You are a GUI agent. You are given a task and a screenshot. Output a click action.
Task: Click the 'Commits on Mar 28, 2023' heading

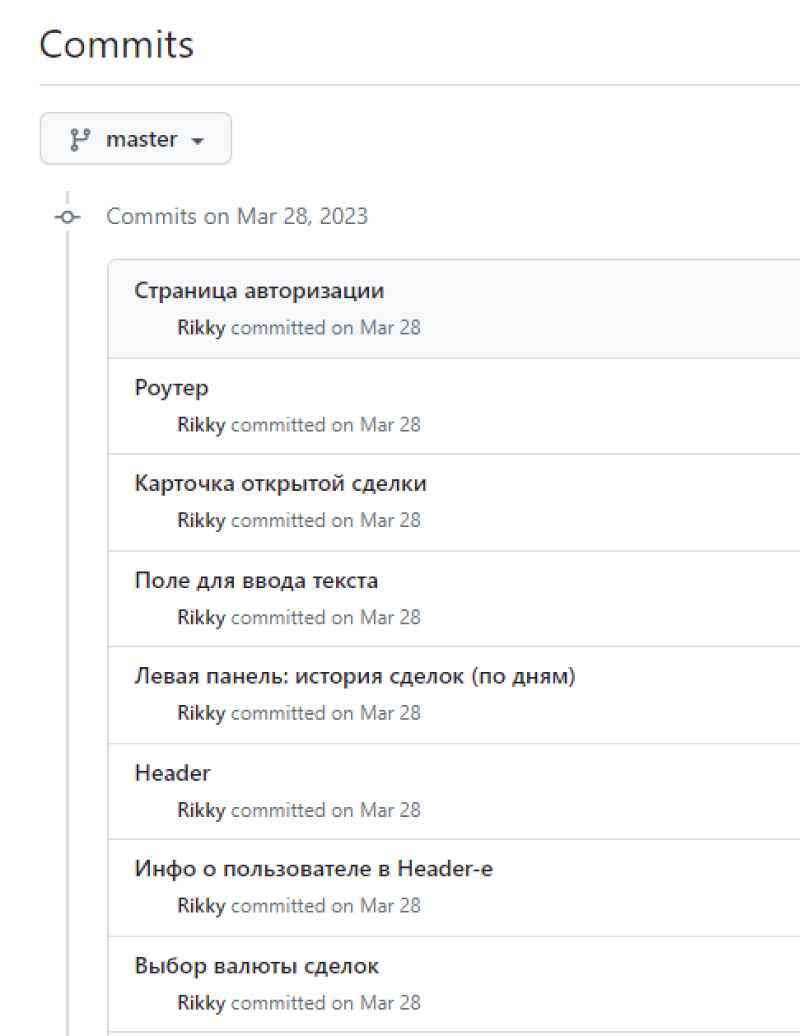pyautogui.click(x=237, y=217)
